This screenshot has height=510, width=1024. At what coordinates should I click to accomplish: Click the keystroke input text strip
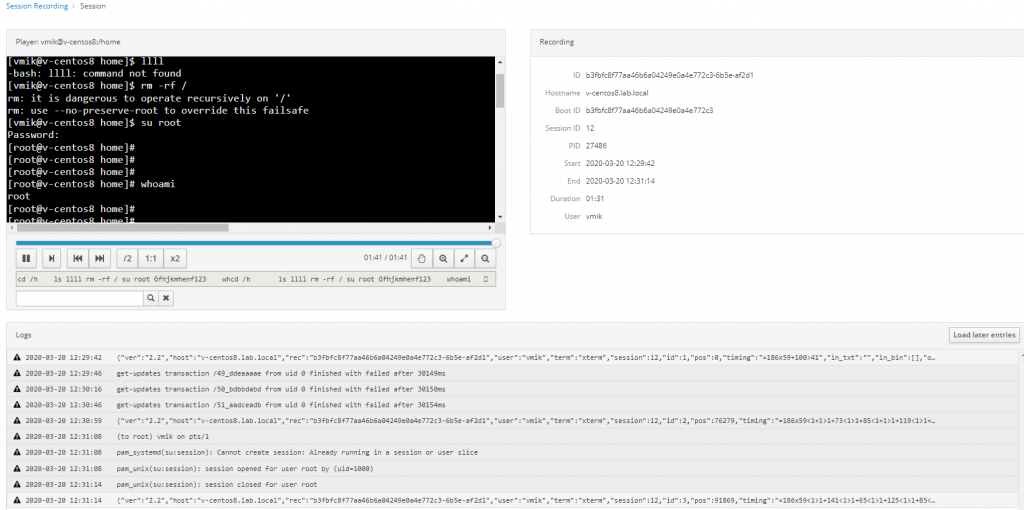(255, 279)
